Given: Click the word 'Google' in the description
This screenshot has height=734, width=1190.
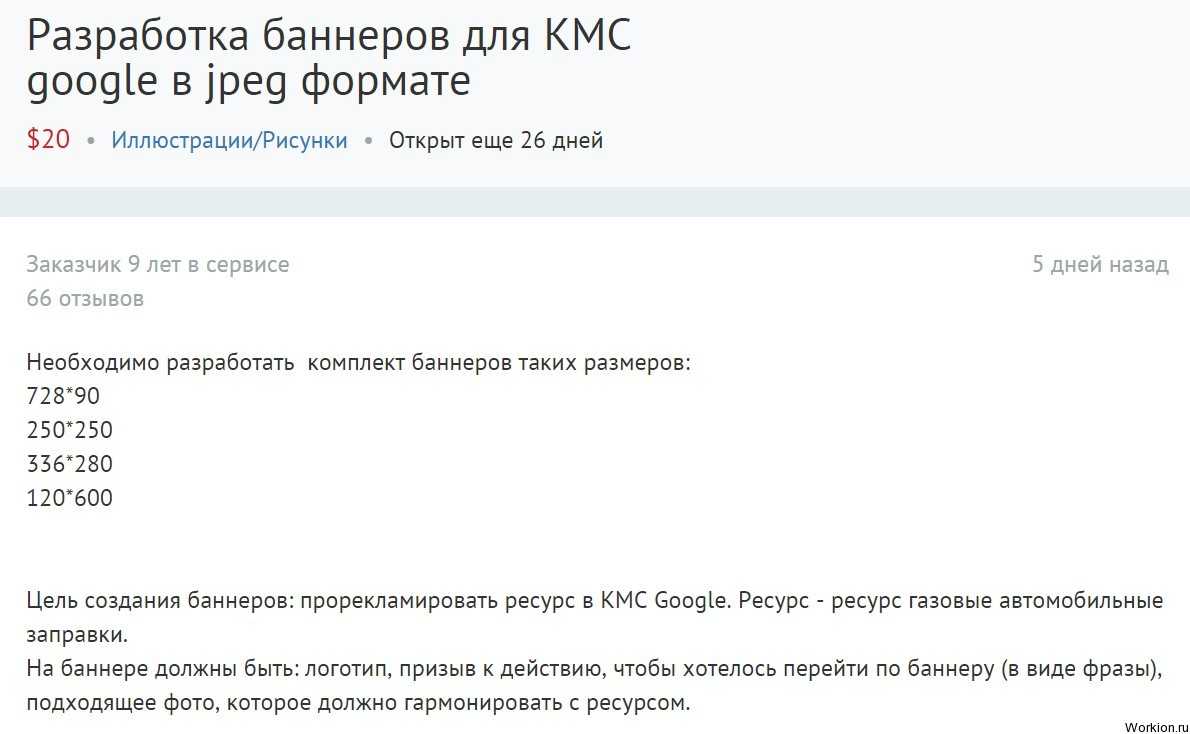Looking at the screenshot, I should [691, 601].
